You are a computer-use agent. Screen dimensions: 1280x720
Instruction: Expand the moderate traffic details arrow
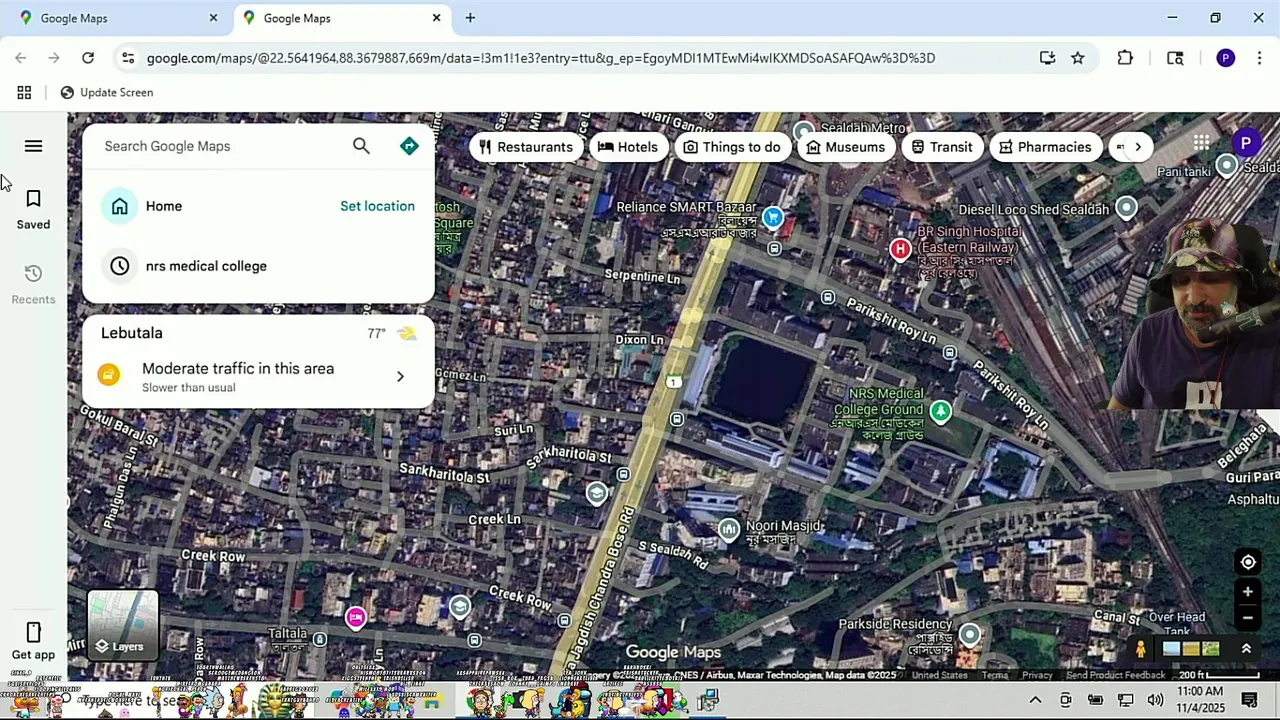tap(400, 377)
